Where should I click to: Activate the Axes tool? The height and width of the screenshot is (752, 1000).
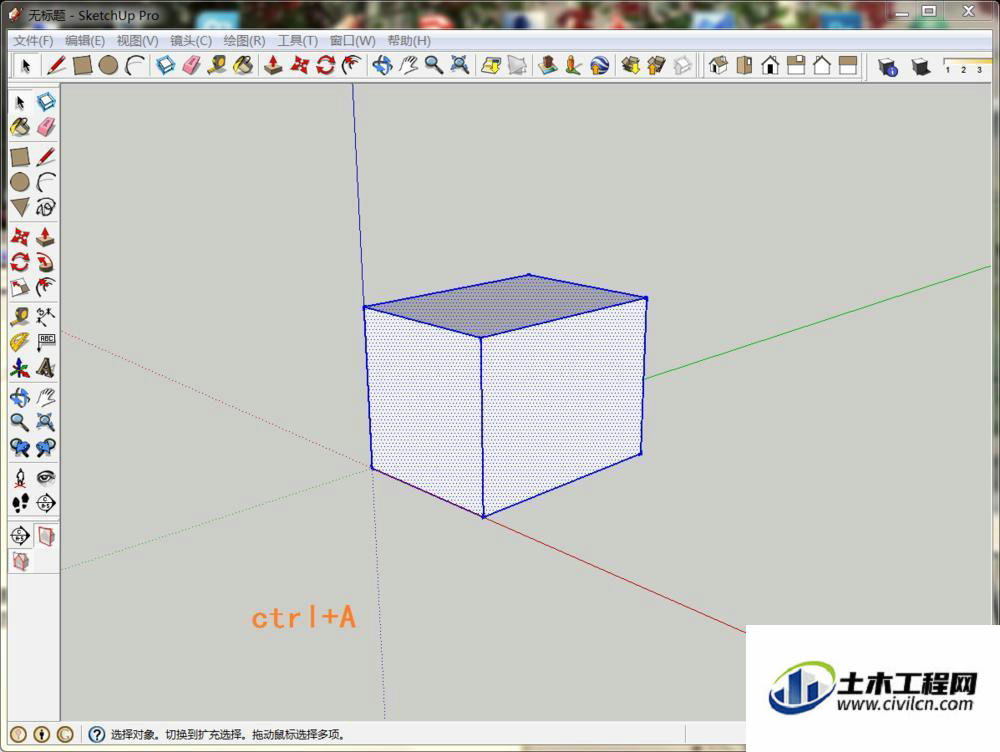point(20,368)
